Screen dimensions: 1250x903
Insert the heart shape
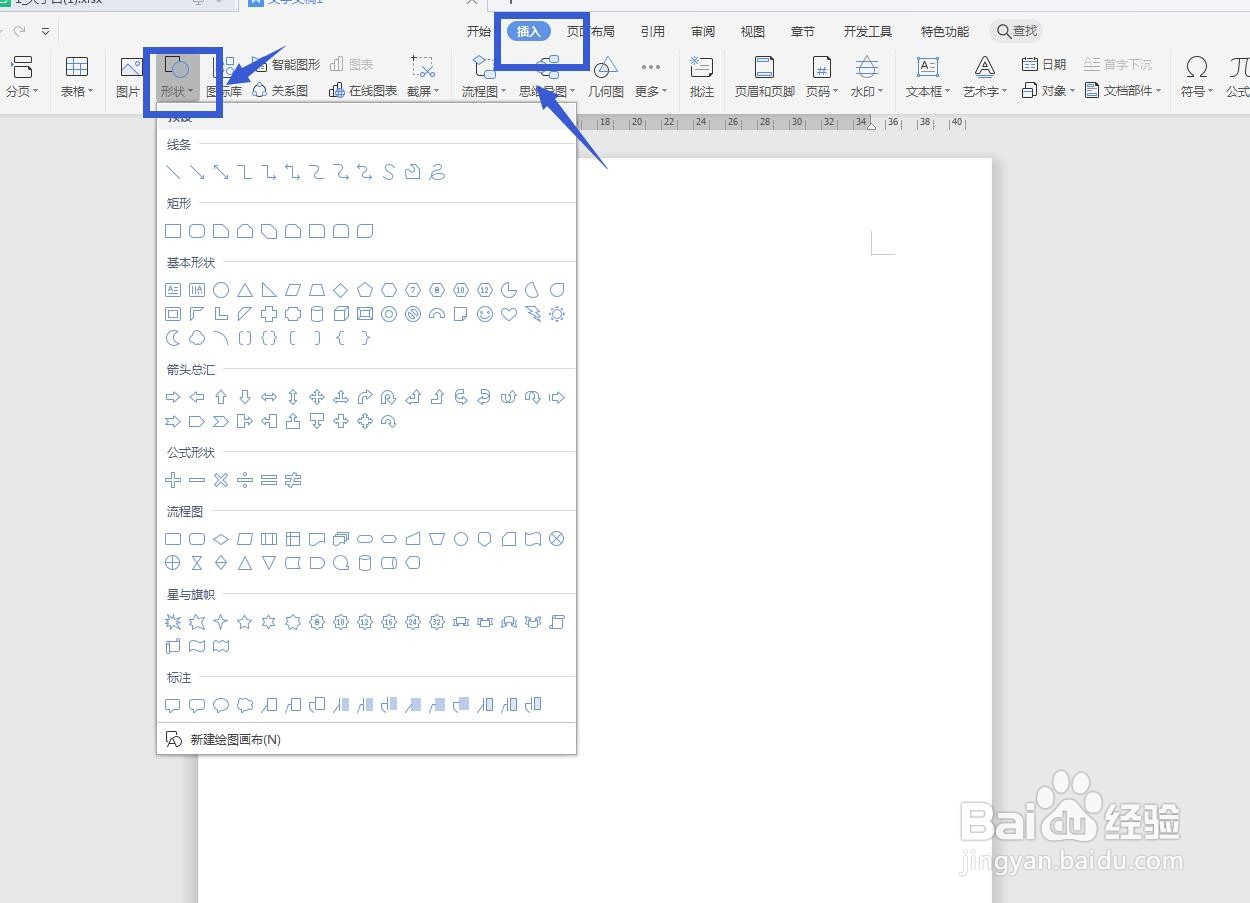(509, 314)
